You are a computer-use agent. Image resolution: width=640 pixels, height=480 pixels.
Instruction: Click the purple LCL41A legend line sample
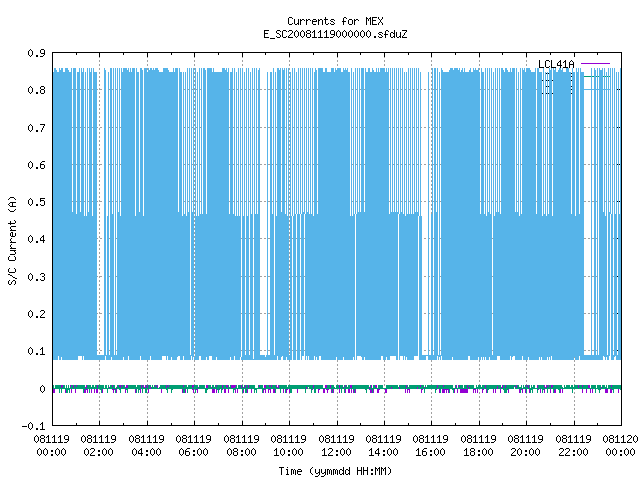coord(596,64)
